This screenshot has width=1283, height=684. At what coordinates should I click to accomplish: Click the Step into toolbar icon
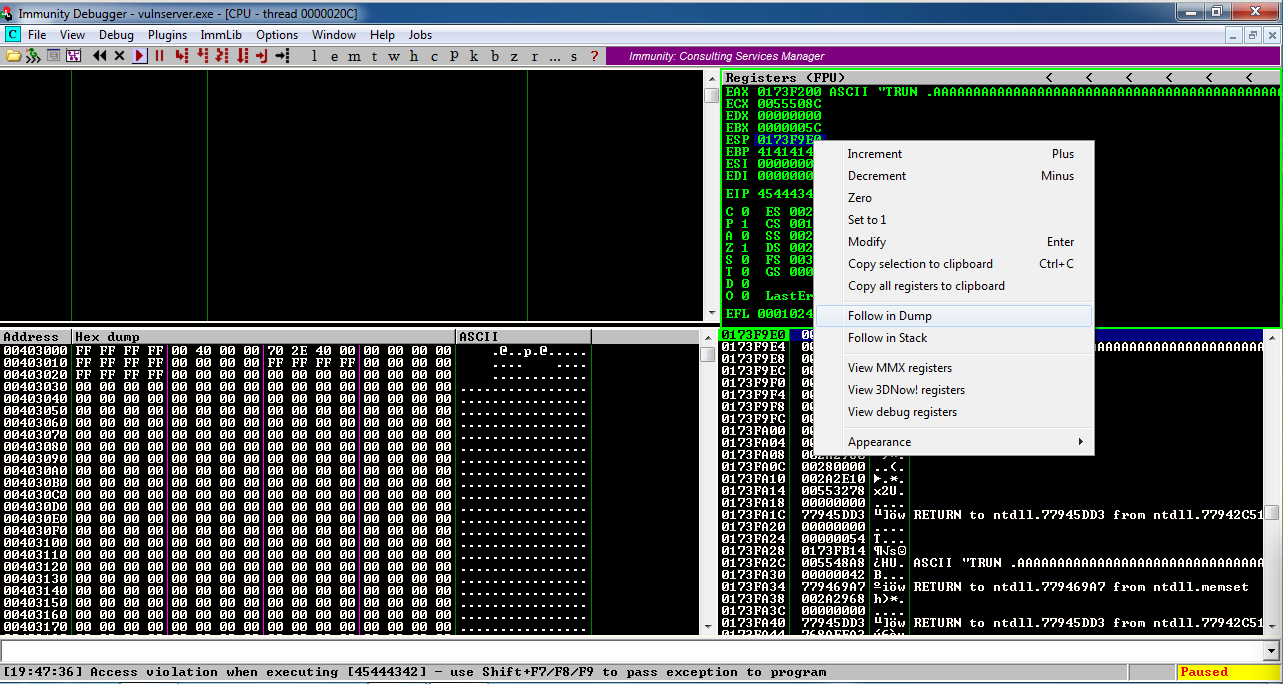[181, 56]
